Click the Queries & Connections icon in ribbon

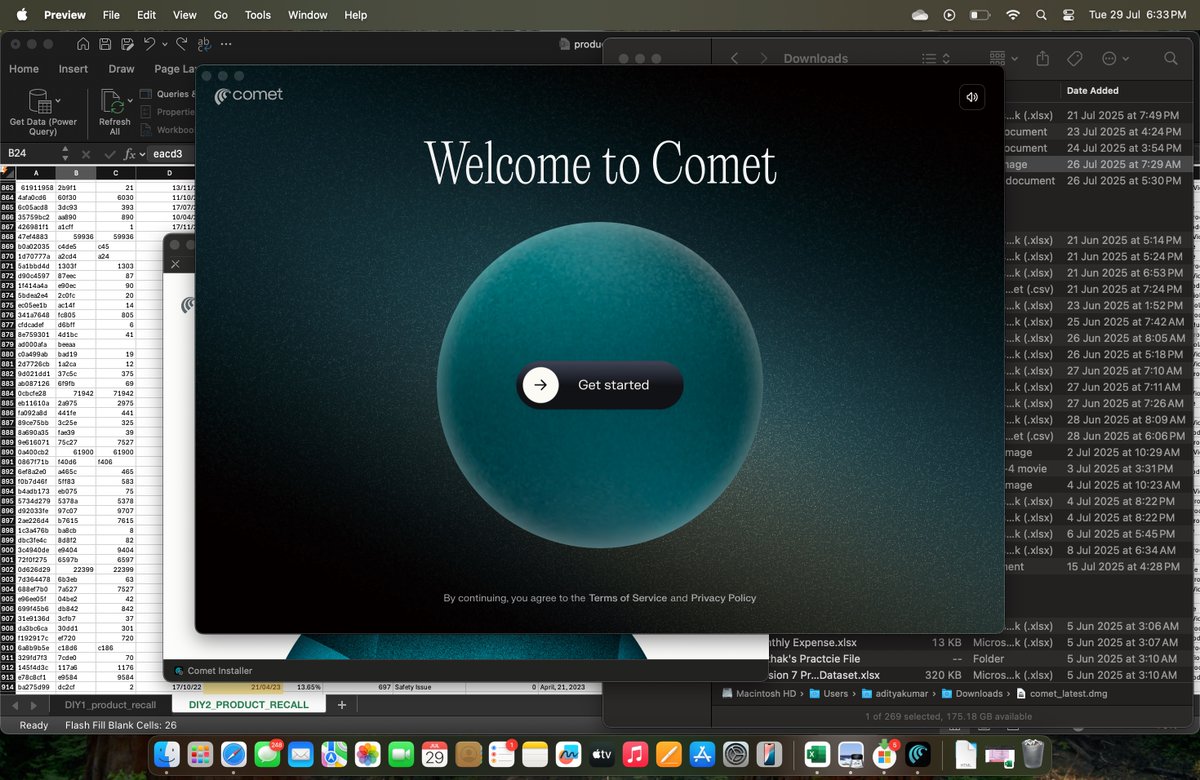146,94
